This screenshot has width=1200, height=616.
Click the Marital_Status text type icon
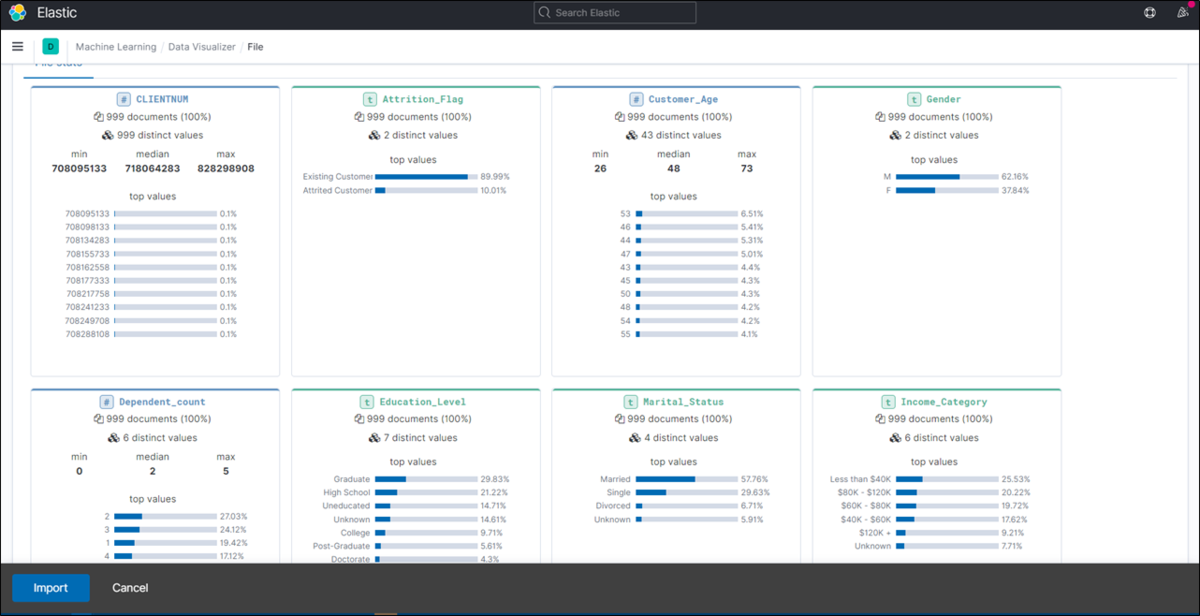click(x=631, y=402)
